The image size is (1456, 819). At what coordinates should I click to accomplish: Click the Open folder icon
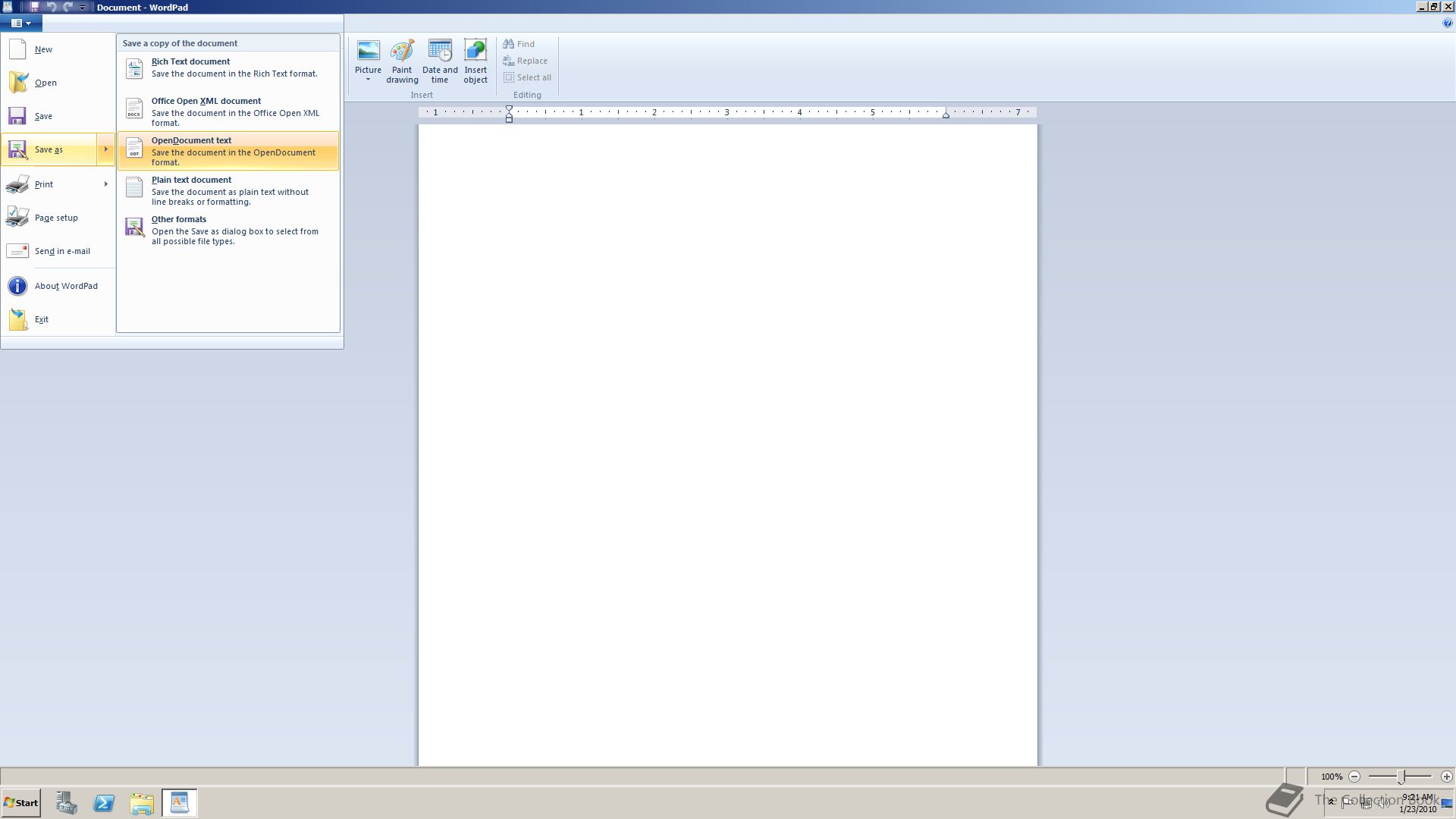coord(17,83)
